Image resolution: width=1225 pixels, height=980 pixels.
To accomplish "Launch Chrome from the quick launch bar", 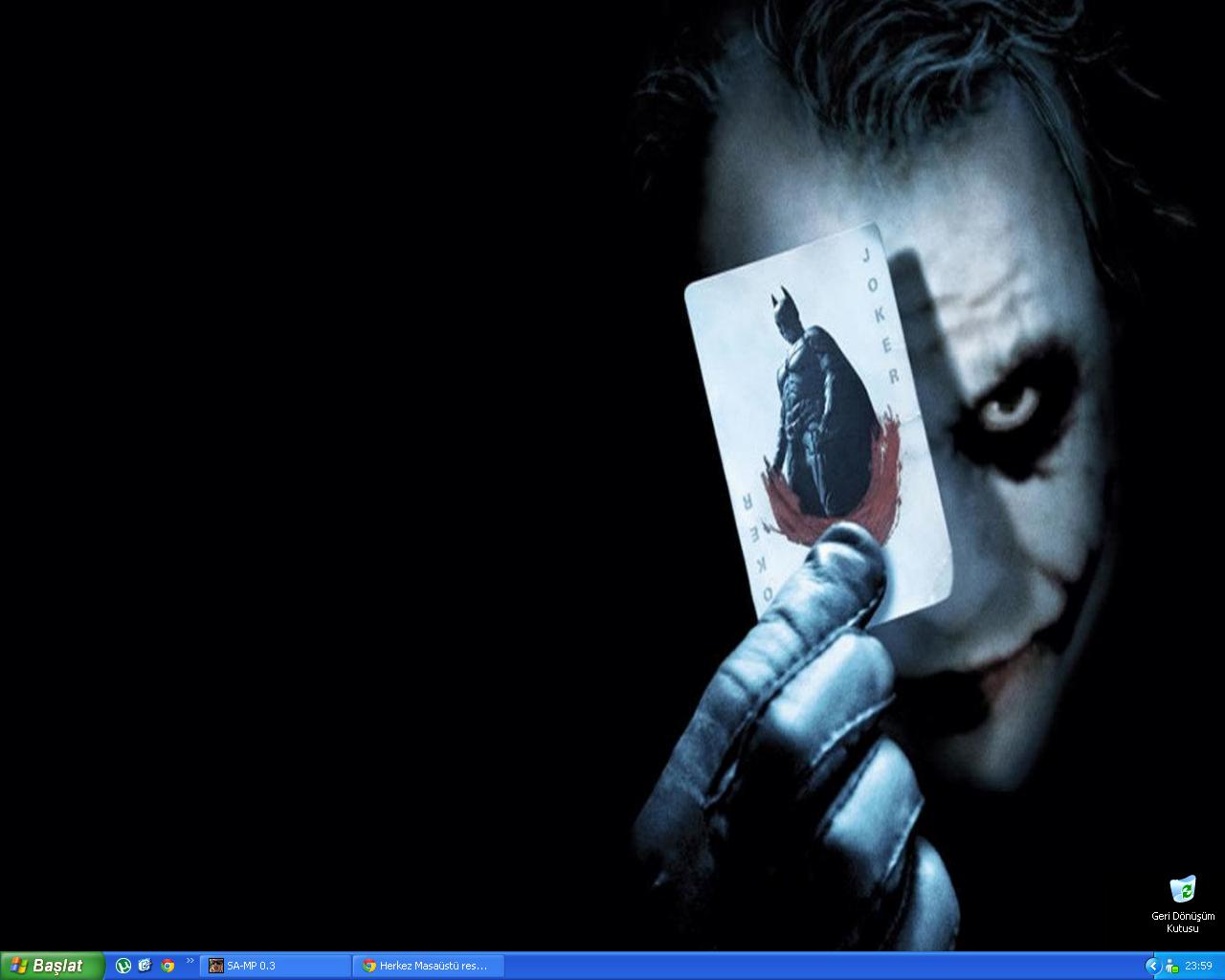I will coord(167,966).
